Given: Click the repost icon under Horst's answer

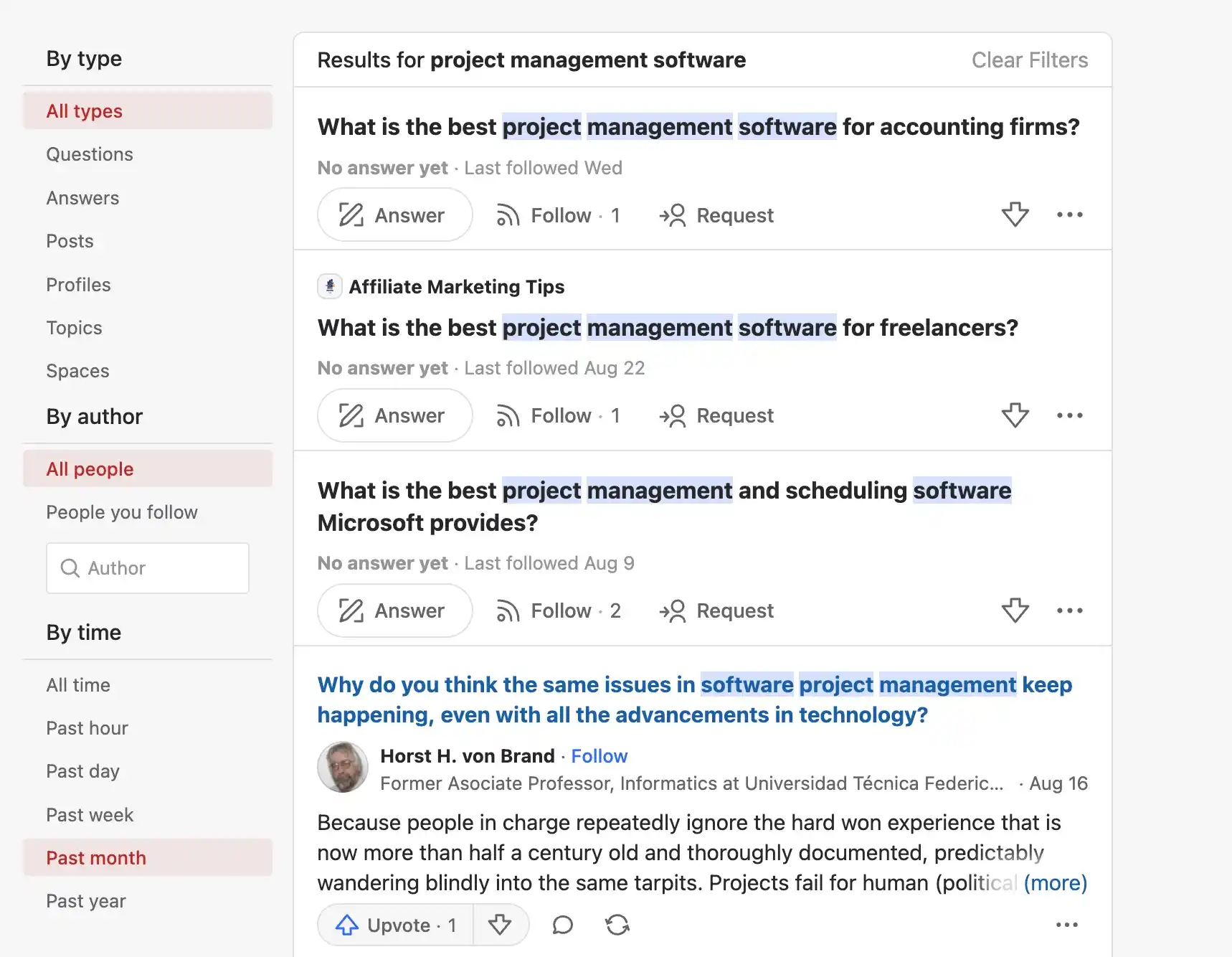Looking at the screenshot, I should [617, 925].
